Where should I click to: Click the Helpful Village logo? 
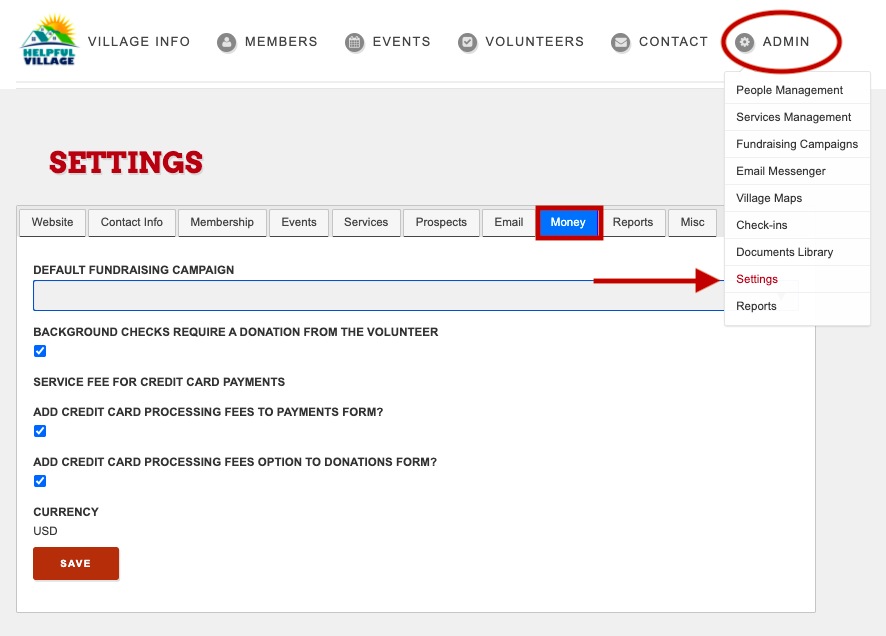coord(49,40)
